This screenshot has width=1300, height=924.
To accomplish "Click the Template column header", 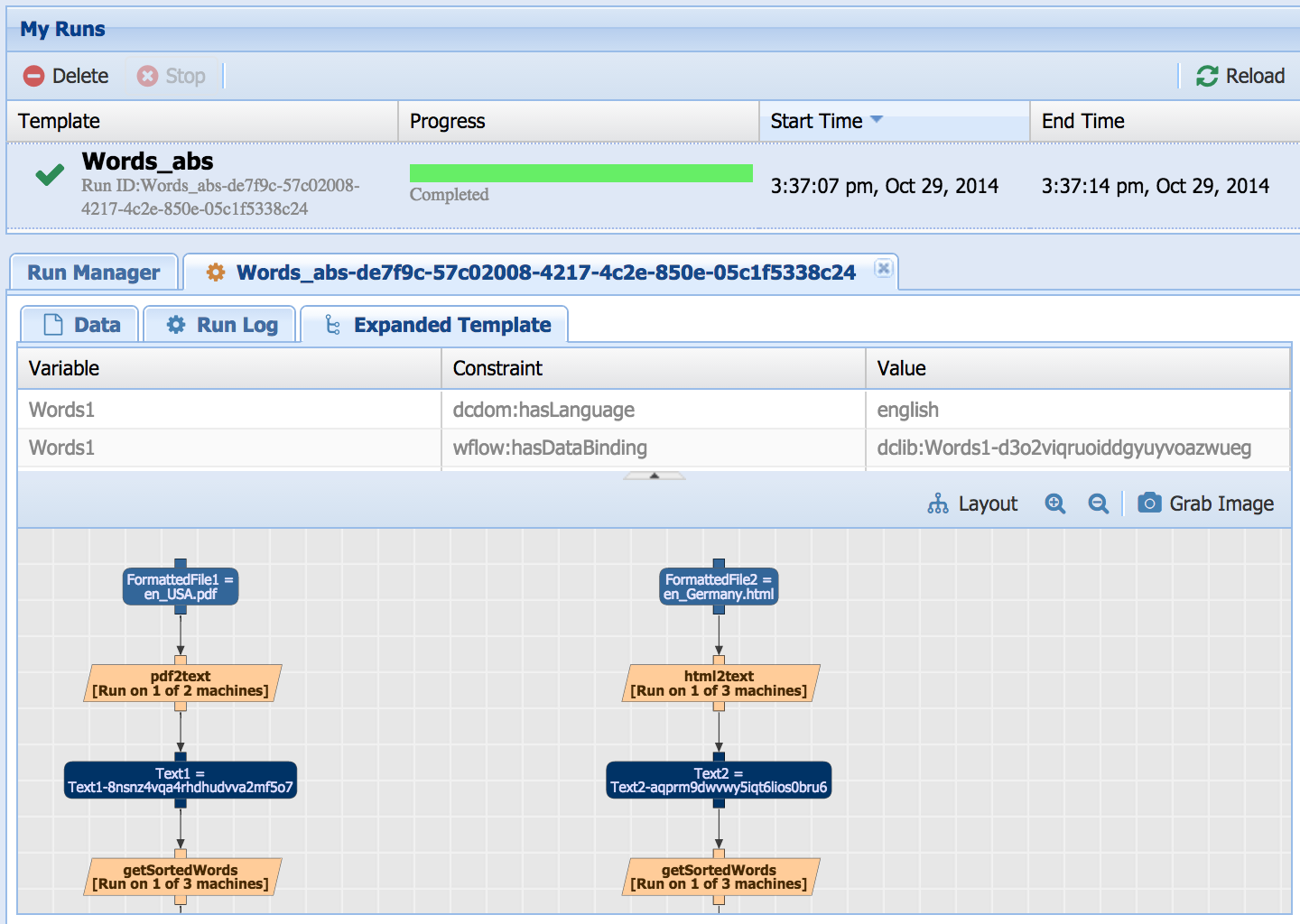I will tap(202, 121).
